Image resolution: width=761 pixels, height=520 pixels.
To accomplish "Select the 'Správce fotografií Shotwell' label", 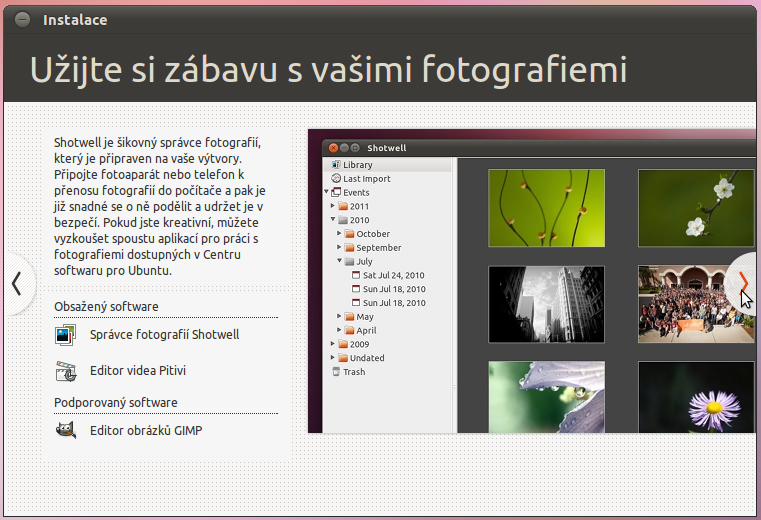I will click(x=165, y=335).
